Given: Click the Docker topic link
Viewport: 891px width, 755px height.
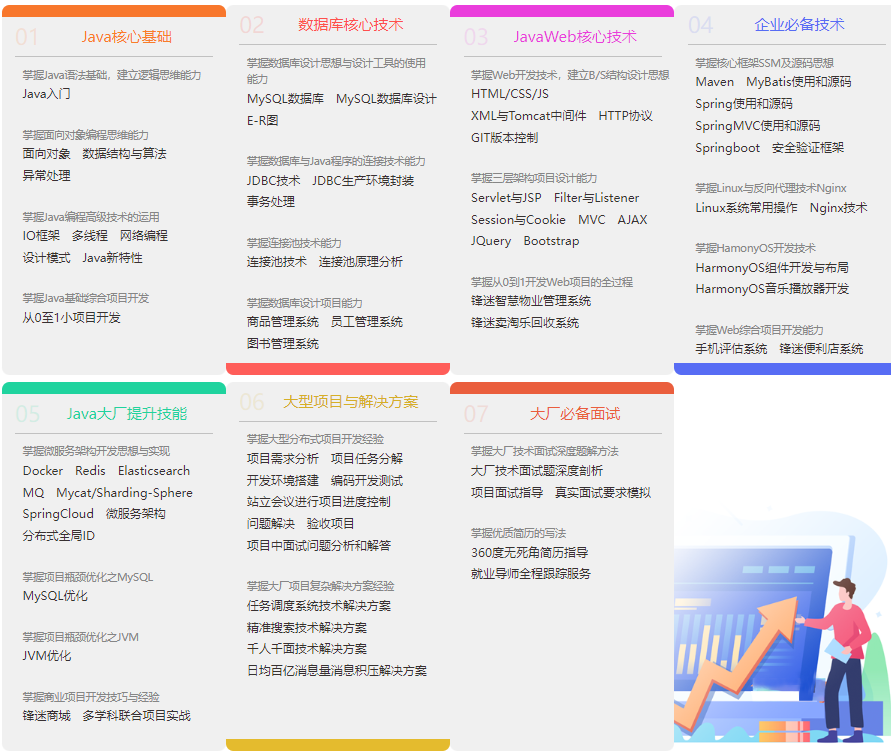Looking at the screenshot, I should (42, 471).
